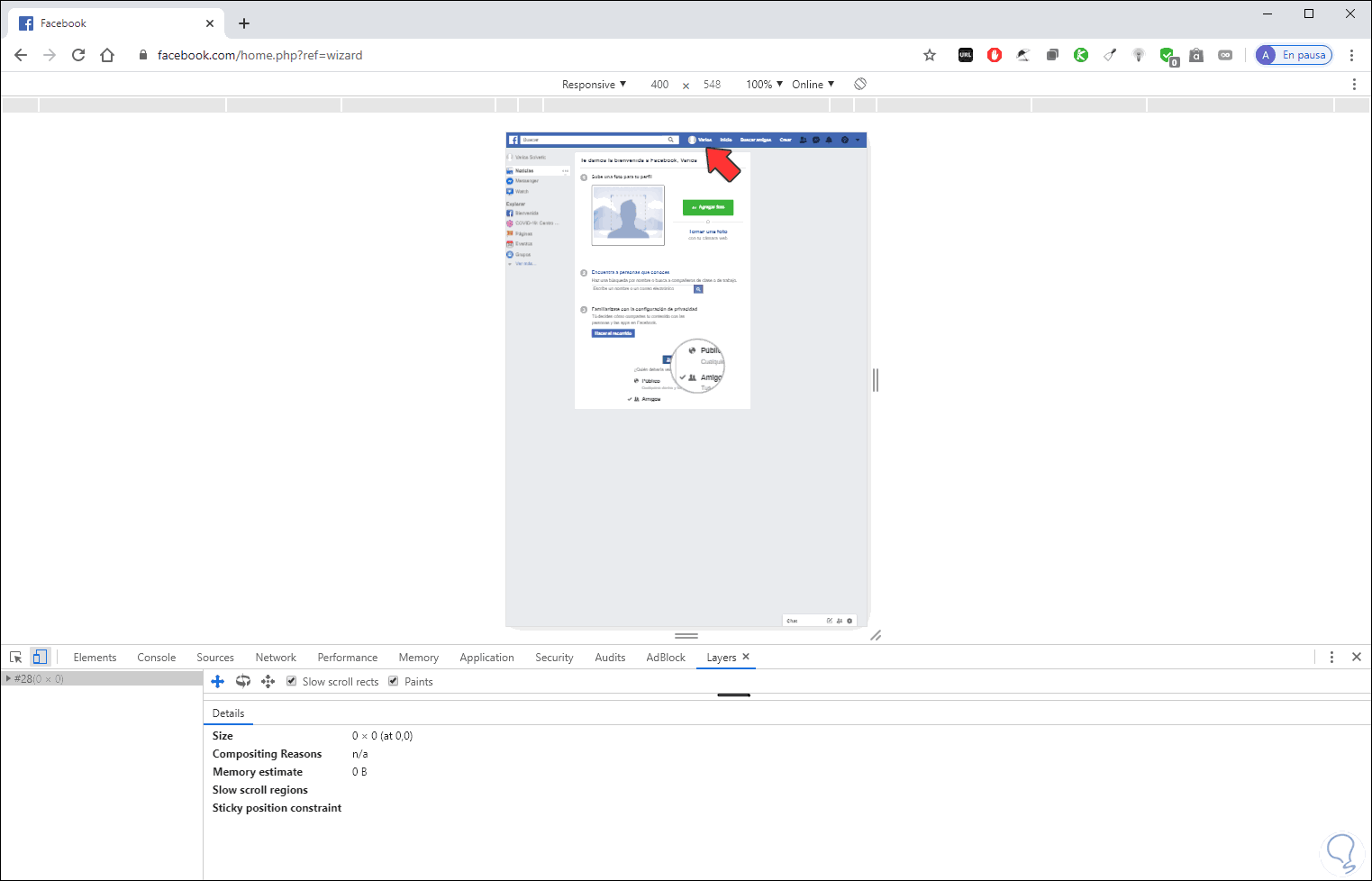Image resolution: width=1372 pixels, height=881 pixels.
Task: Open the 'Buscar amigos' header link
Action: (756, 140)
